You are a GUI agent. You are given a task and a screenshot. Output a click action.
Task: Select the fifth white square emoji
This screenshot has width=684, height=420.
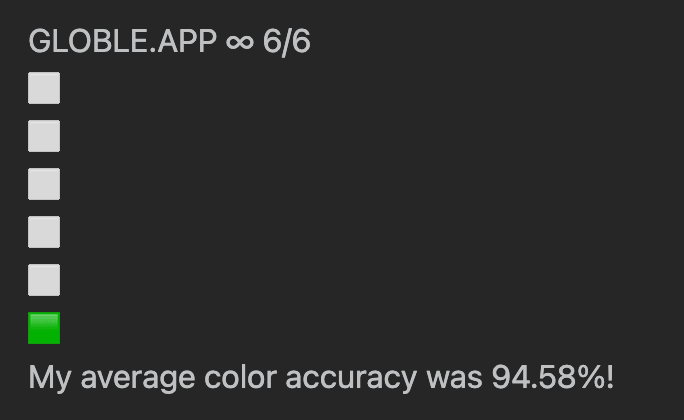44,280
